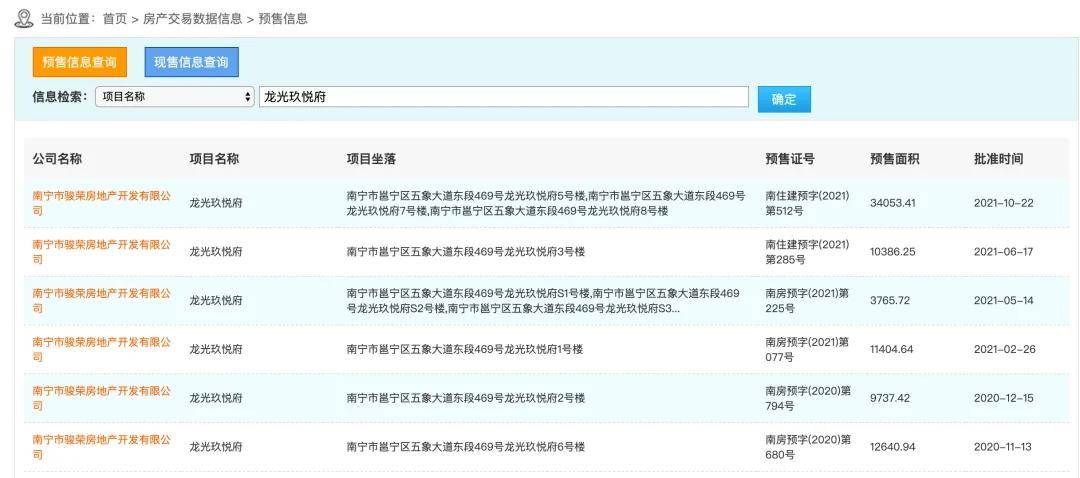Select project name in the 10386.25 row
The width and height of the screenshot is (1080, 478).
(x=216, y=252)
